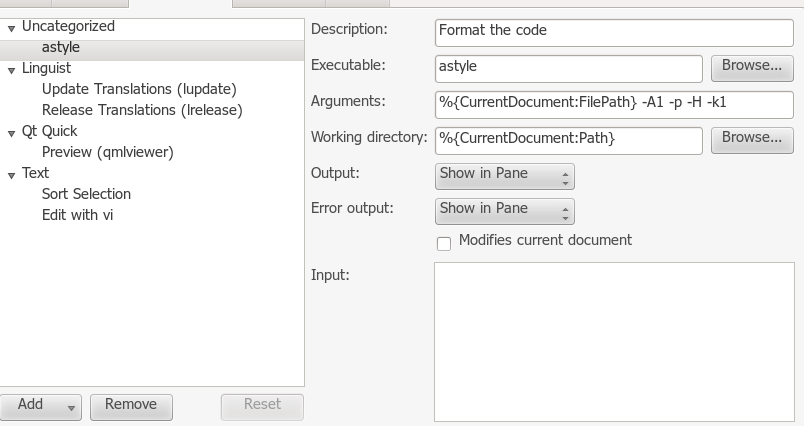Click the Description field
Image resolution: width=804 pixels, height=426 pixels.
point(614,33)
